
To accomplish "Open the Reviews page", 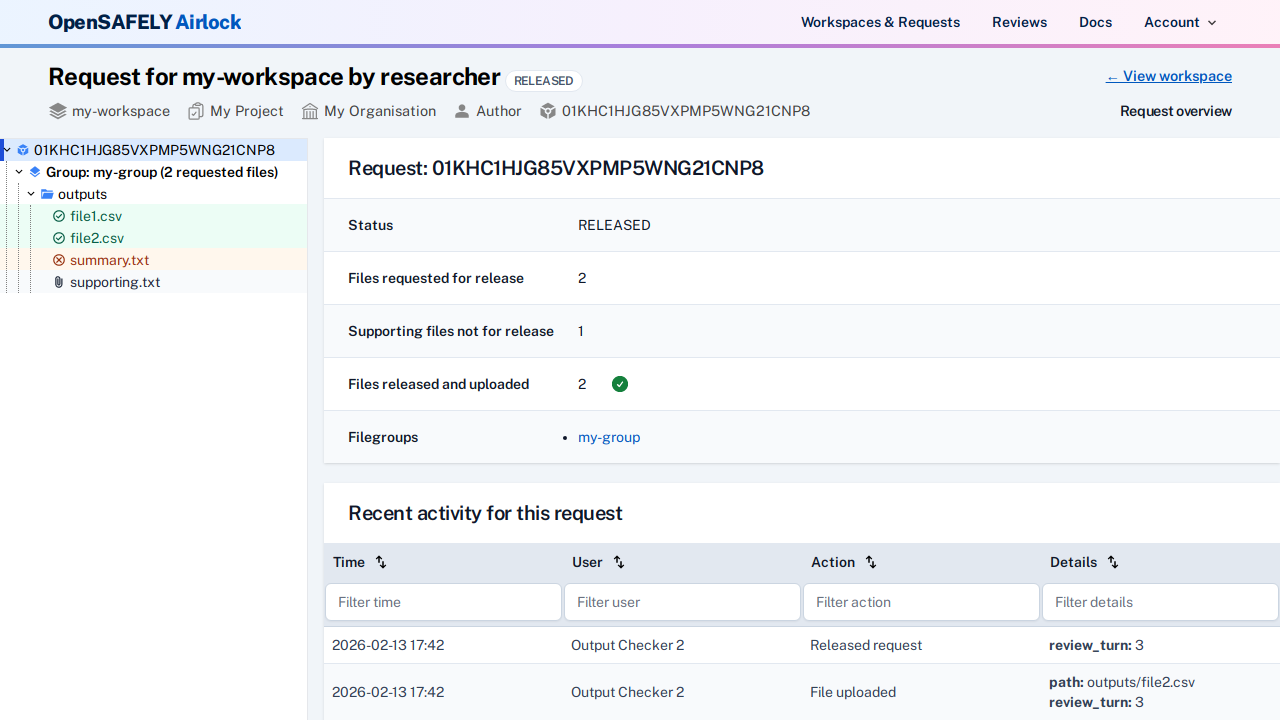I will point(1019,22).
